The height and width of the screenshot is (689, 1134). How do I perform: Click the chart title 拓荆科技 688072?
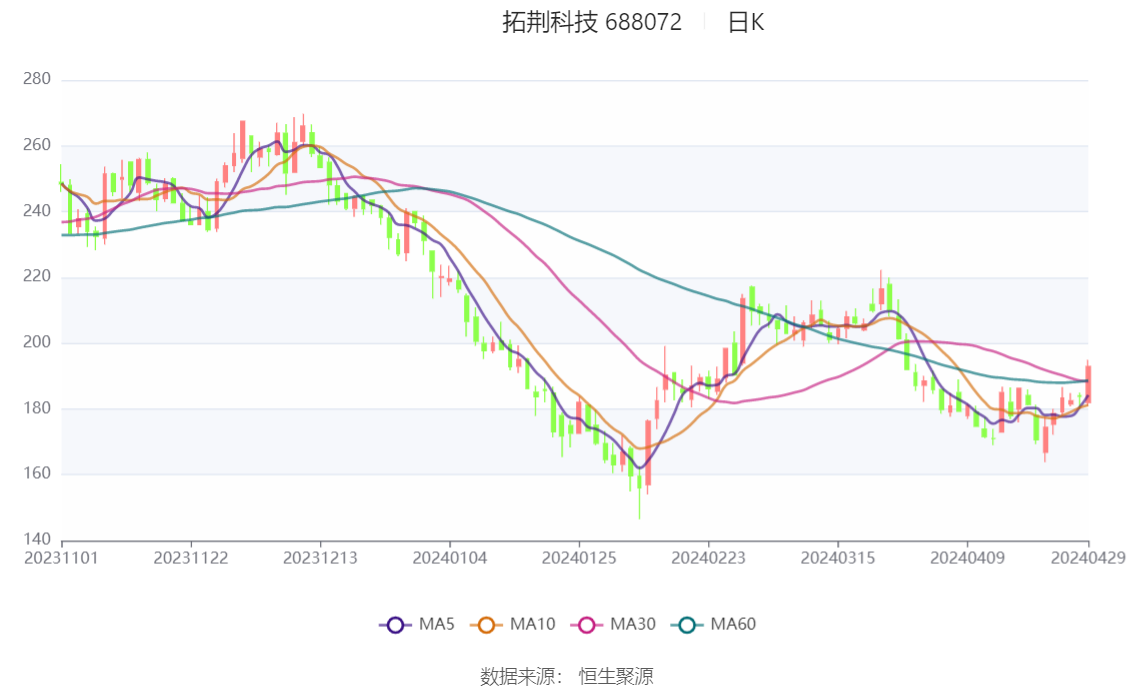[592, 22]
